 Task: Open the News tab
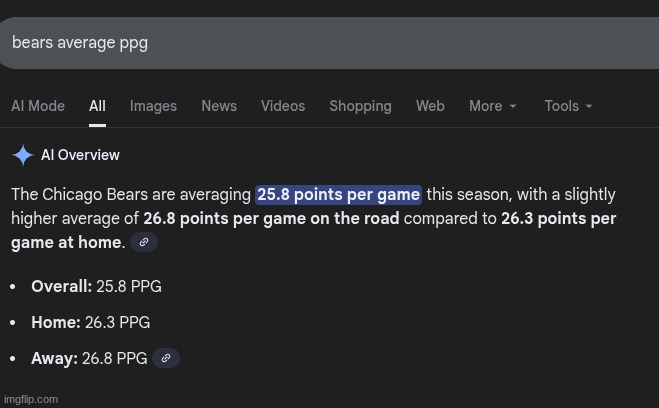click(219, 106)
